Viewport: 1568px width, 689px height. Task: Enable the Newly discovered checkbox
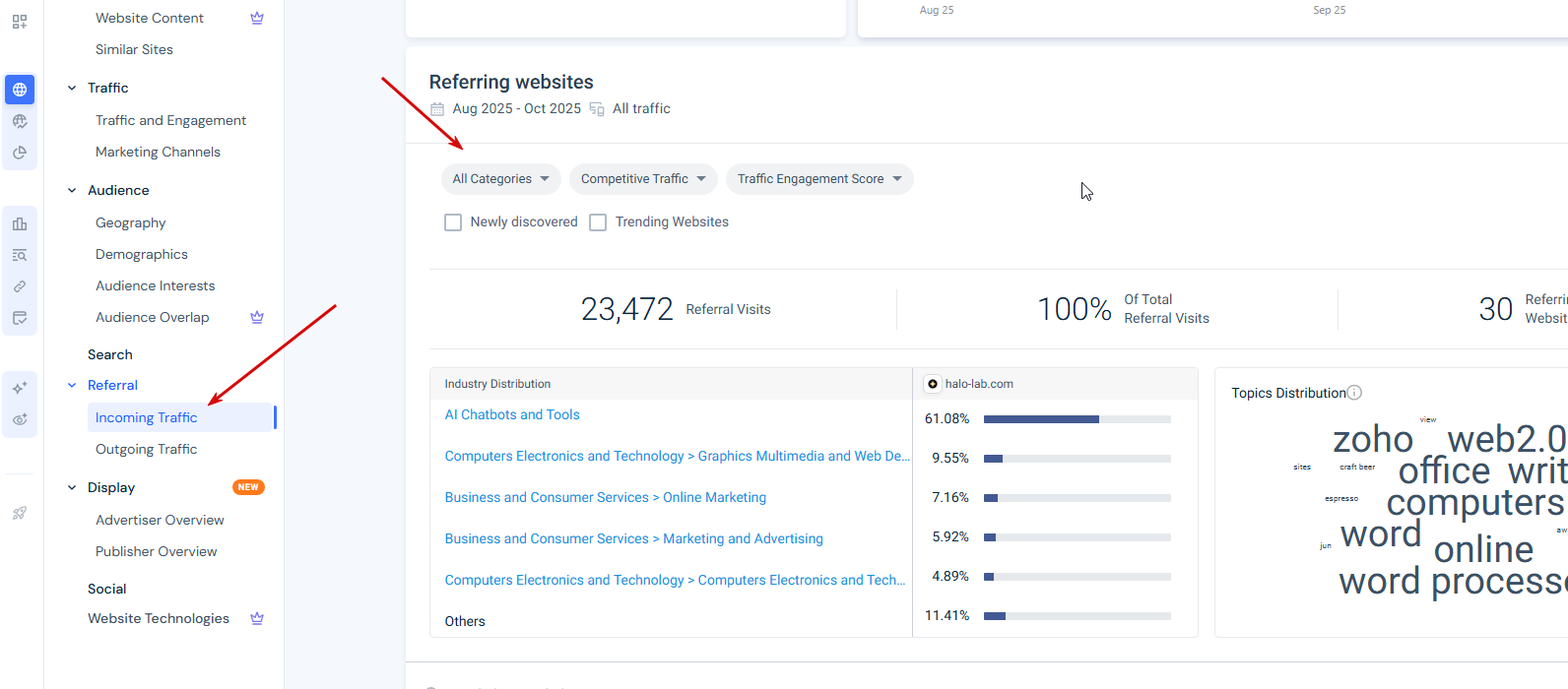point(453,222)
